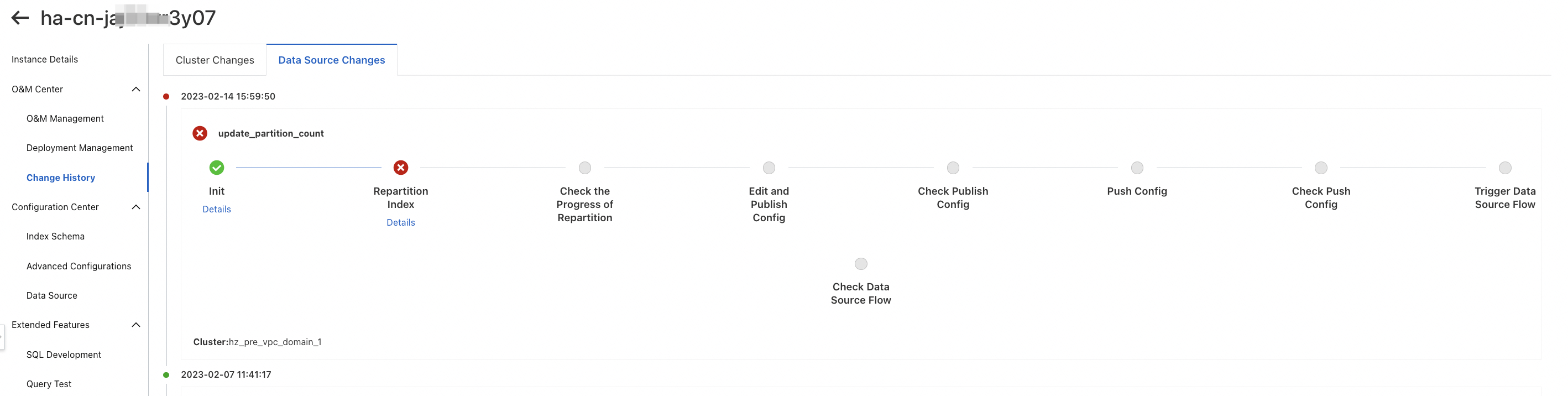Open the SQL Development menu item
The height and width of the screenshot is (396, 1568).
pos(63,355)
